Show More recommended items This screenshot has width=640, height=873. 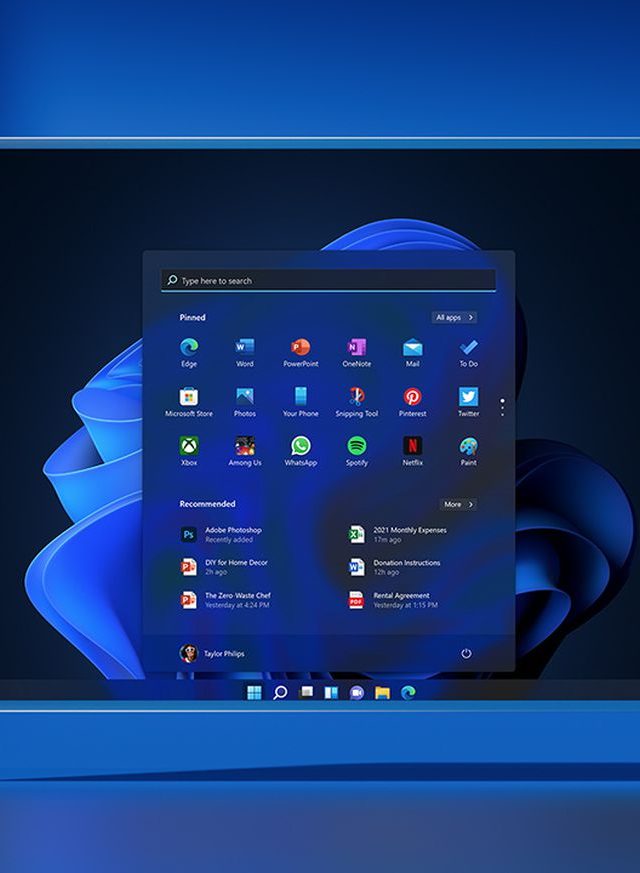(x=458, y=504)
